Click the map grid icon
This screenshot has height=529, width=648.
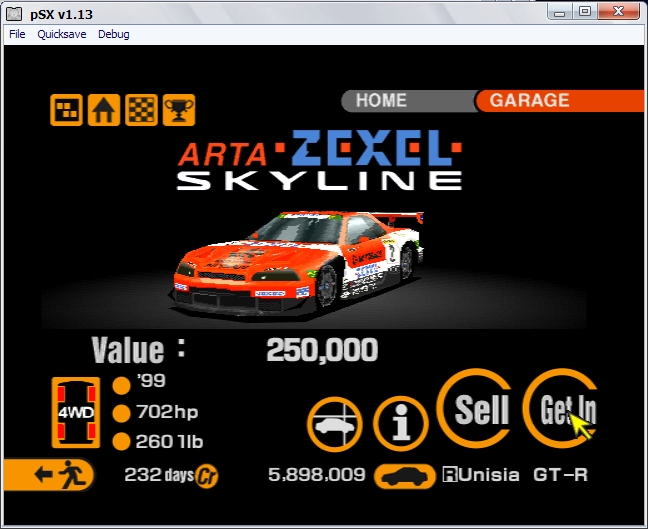pos(66,110)
